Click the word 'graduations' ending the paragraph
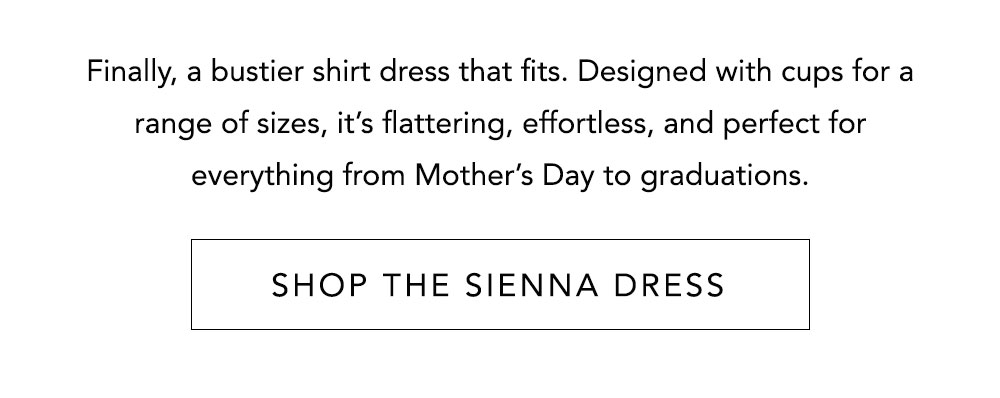 coord(724,176)
